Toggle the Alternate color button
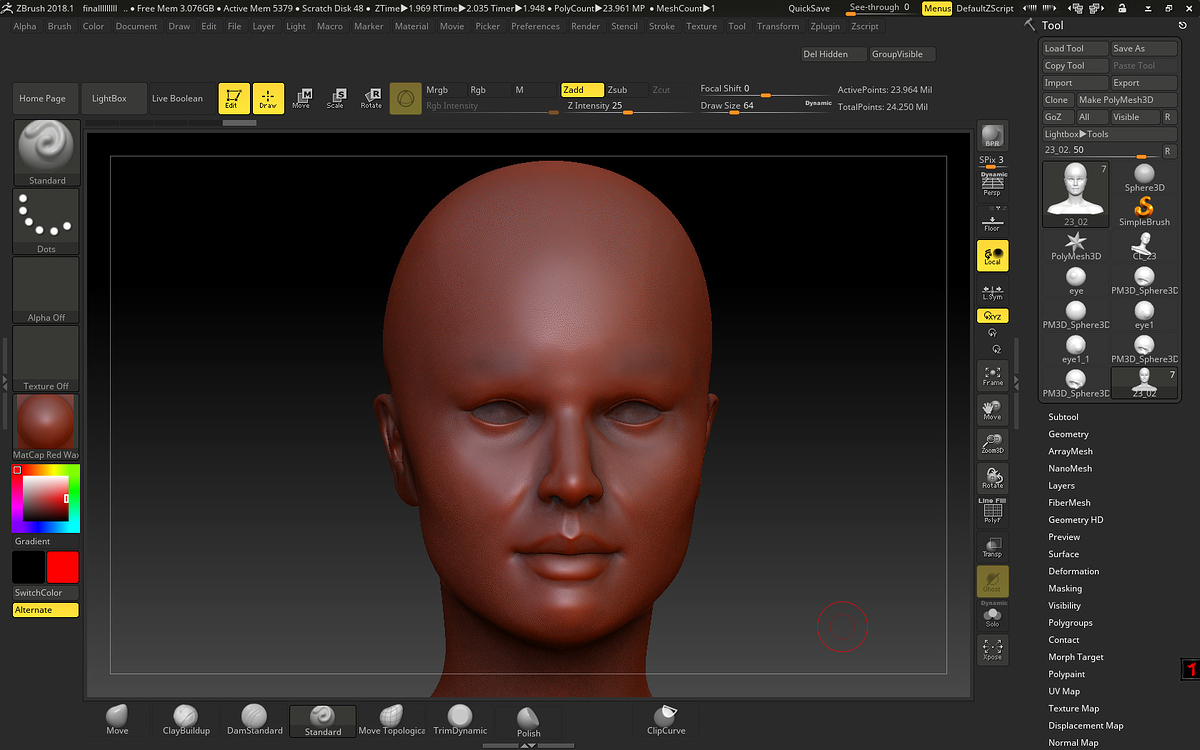The width and height of the screenshot is (1200, 750). tap(46, 610)
